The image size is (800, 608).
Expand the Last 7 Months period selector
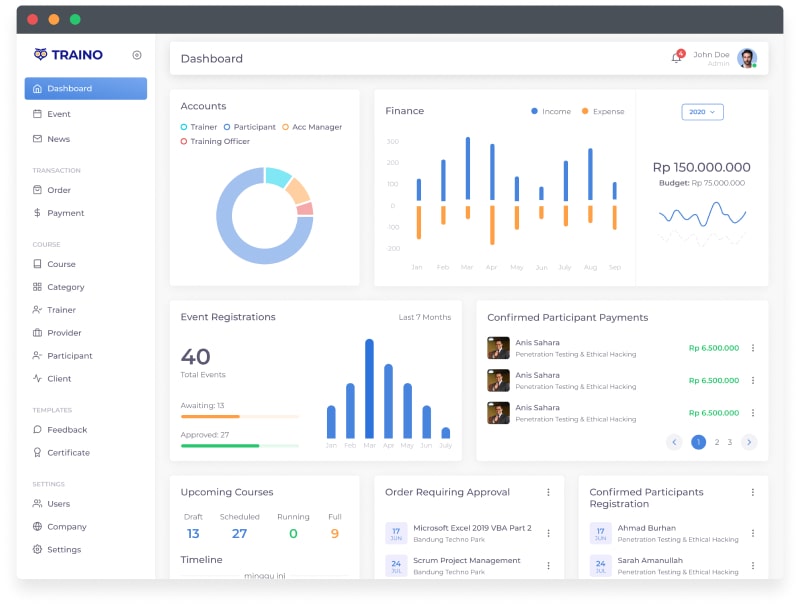point(424,317)
